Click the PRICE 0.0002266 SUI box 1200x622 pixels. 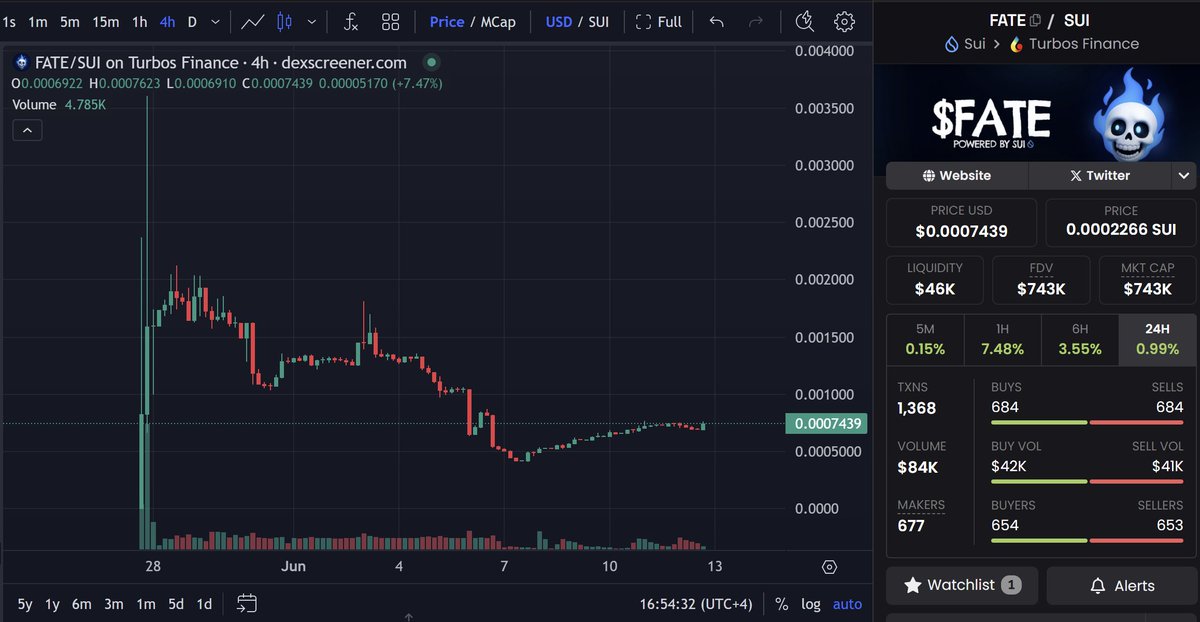[x=1121, y=222]
